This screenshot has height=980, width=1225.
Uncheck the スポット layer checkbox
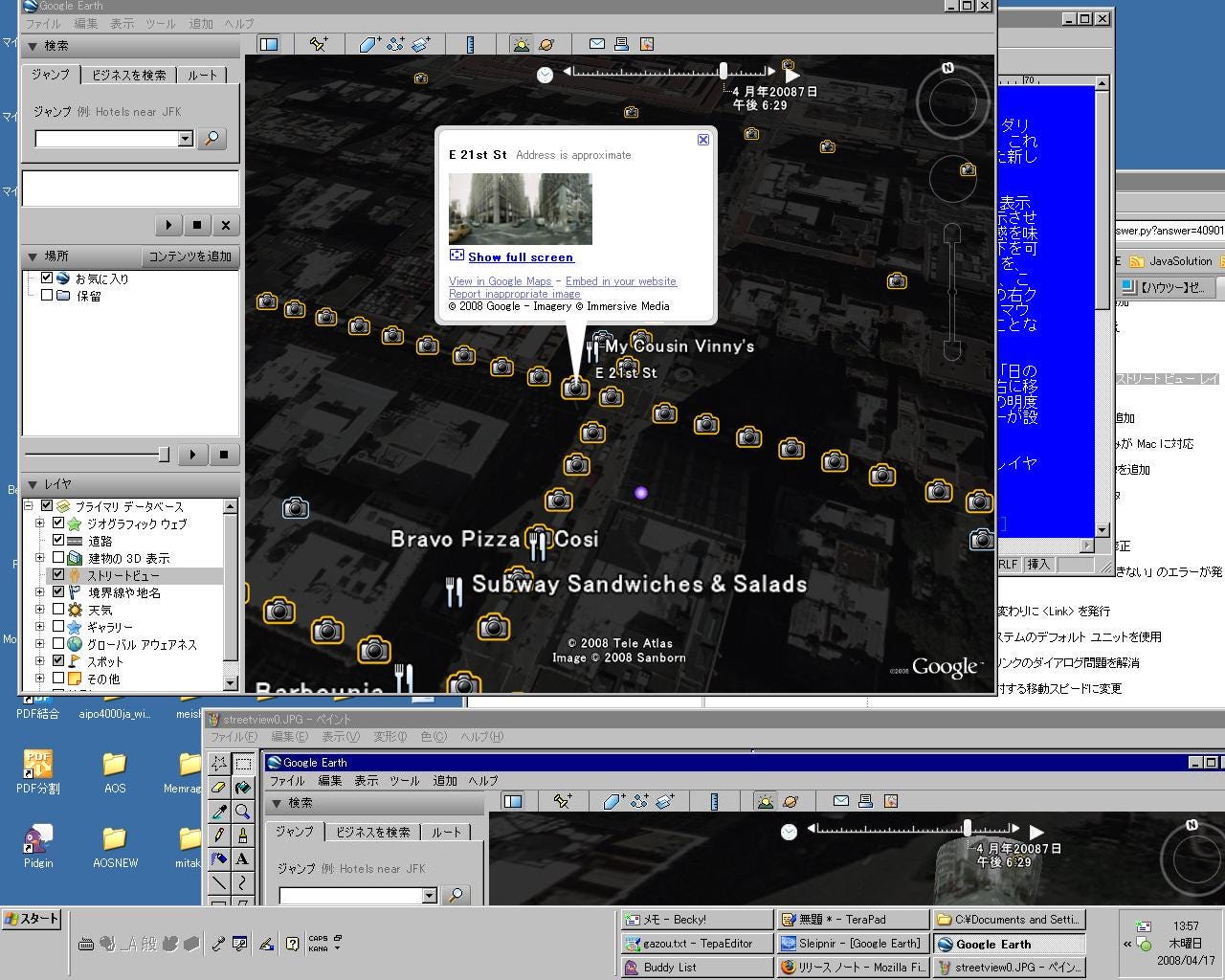[x=58, y=661]
